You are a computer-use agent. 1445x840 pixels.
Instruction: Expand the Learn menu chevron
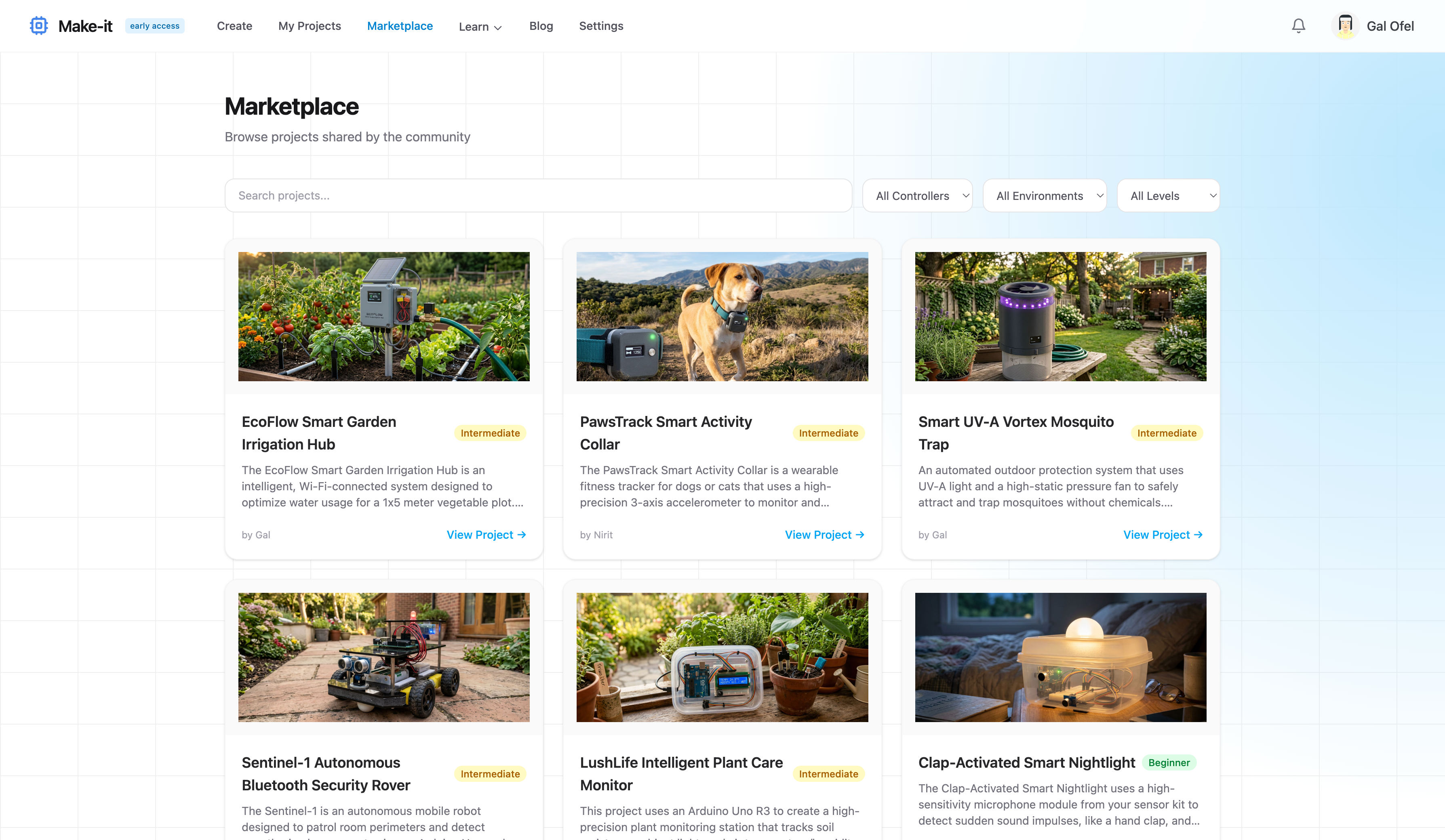click(x=498, y=27)
